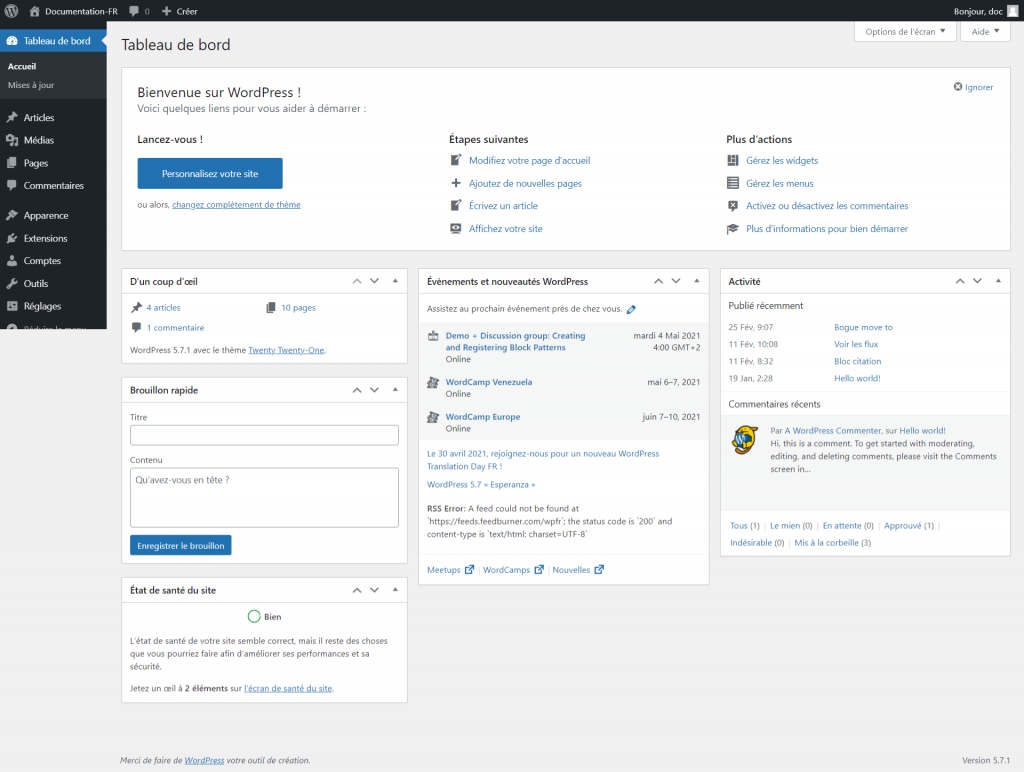The width and height of the screenshot is (1024, 772).
Task: Click Enregistrer le brouillon button
Action: pyautogui.click(x=181, y=545)
